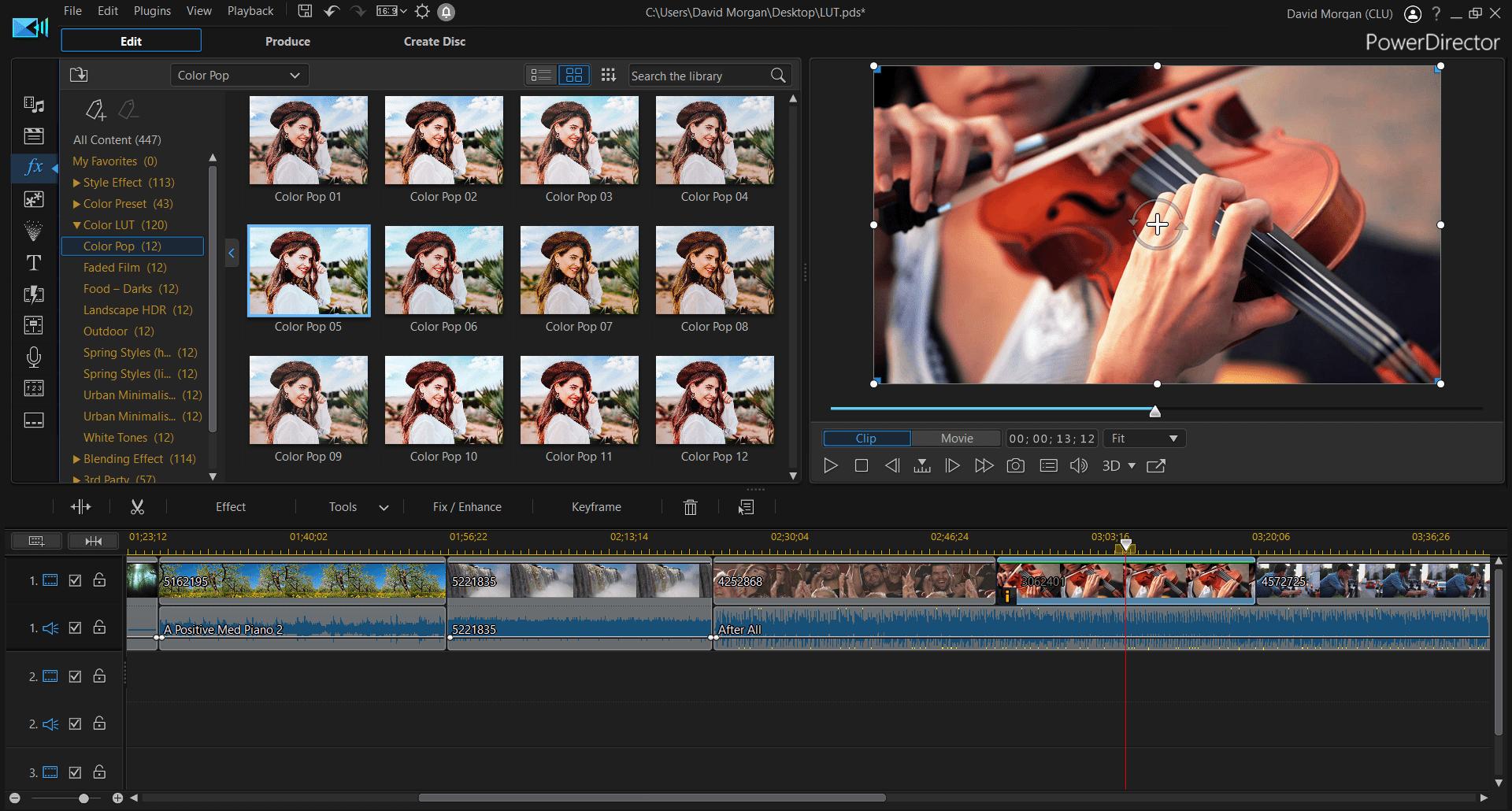The height and width of the screenshot is (811, 1512).
Task: Toggle video track 2 enable checkbox
Action: tap(75, 676)
